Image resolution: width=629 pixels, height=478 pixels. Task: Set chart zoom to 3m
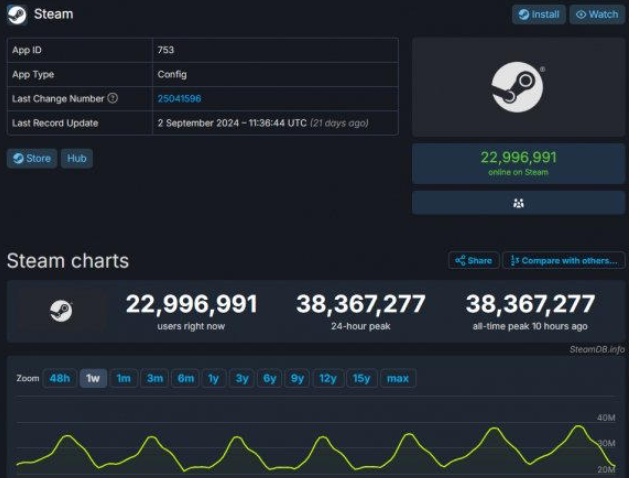click(155, 378)
